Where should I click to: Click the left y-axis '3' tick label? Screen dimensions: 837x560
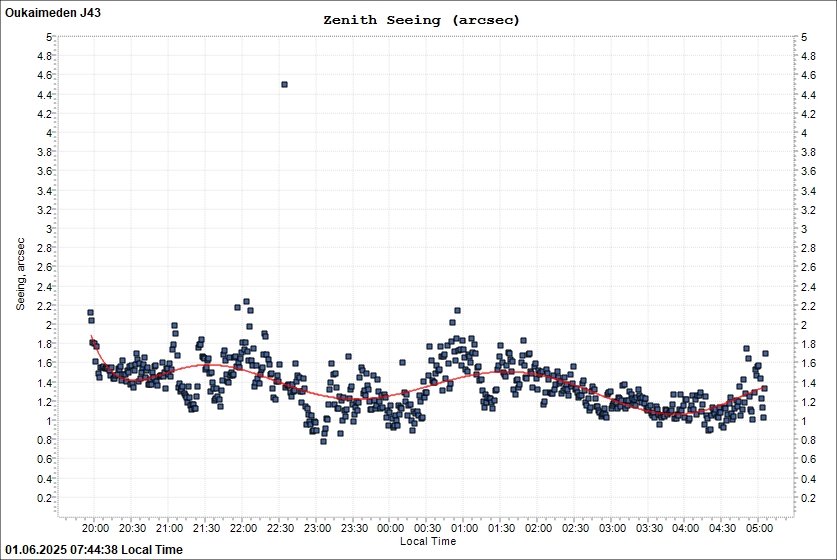click(49, 229)
